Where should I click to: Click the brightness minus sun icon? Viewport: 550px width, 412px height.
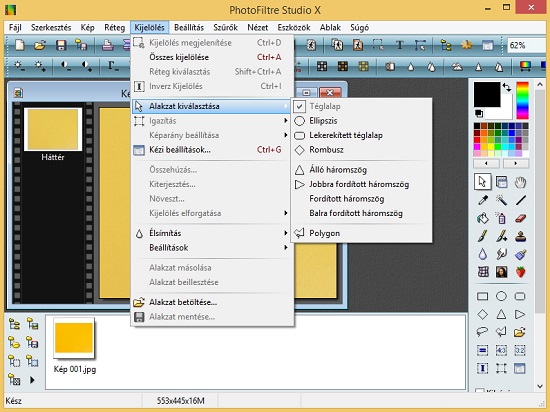[19, 66]
